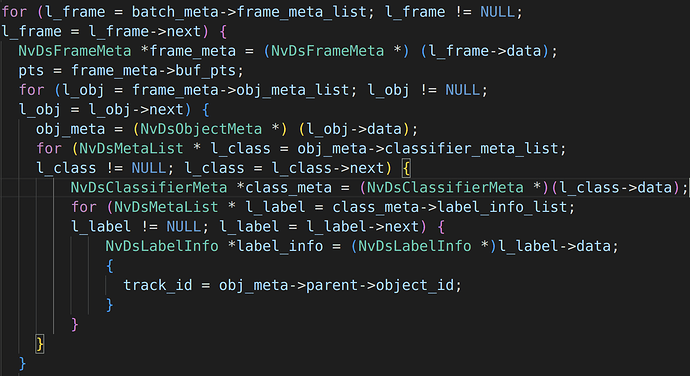Click NvDsClassifierMeta cast in parentheses
This screenshot has width=690, height=376.
pyautogui.click(x=445, y=188)
